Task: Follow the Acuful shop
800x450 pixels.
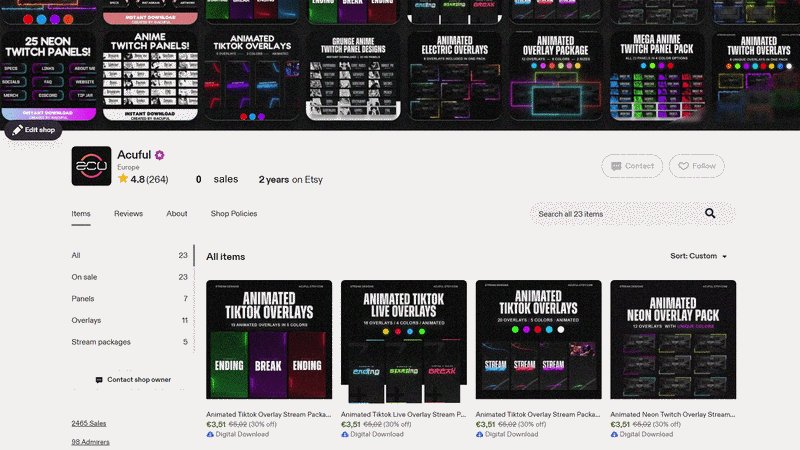Action: click(696, 166)
